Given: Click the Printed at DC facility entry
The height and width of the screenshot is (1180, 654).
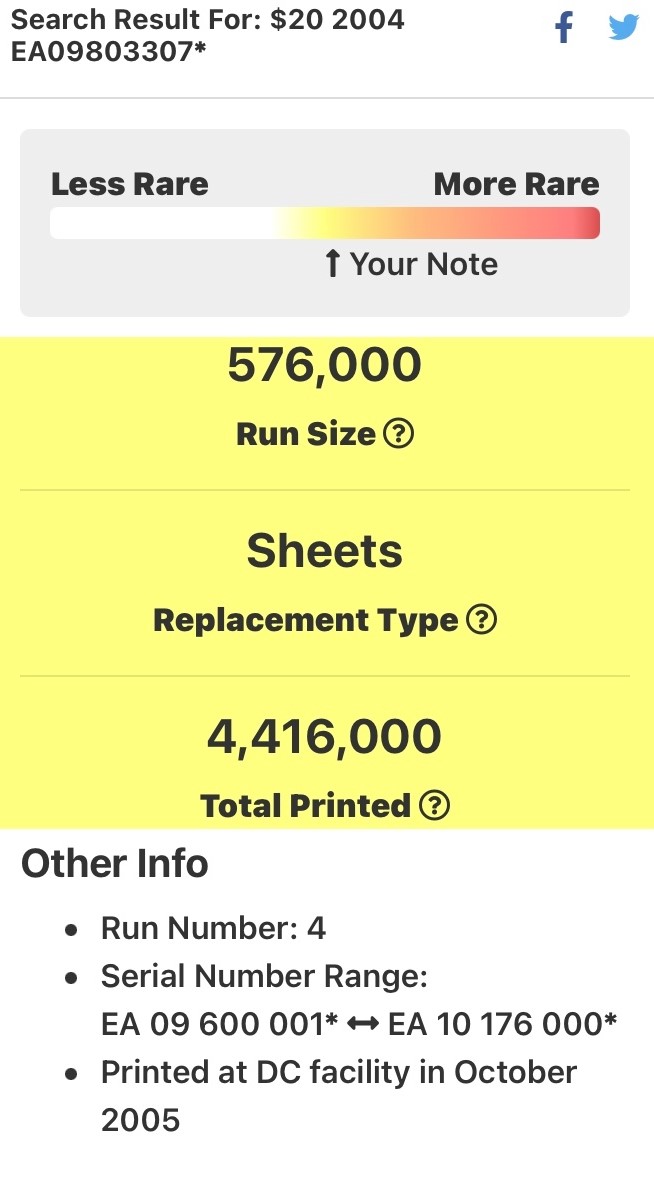Looking at the screenshot, I should click(339, 1096).
